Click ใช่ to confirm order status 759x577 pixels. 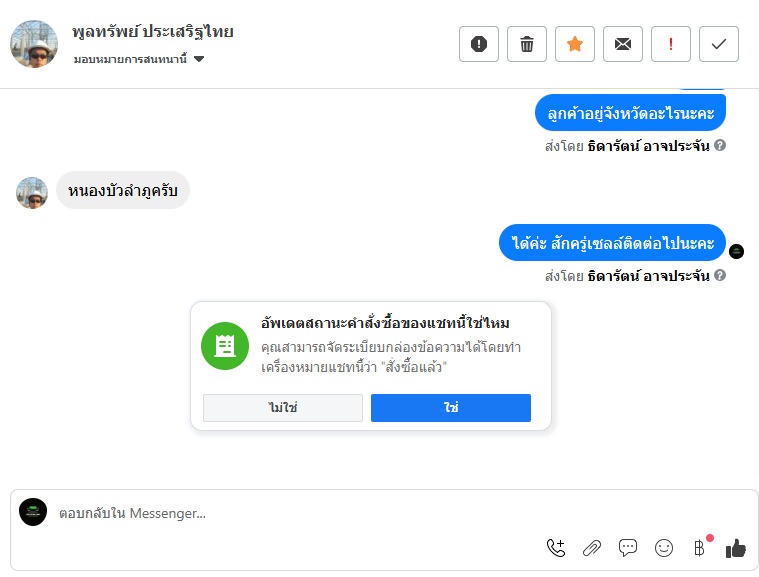(451, 408)
